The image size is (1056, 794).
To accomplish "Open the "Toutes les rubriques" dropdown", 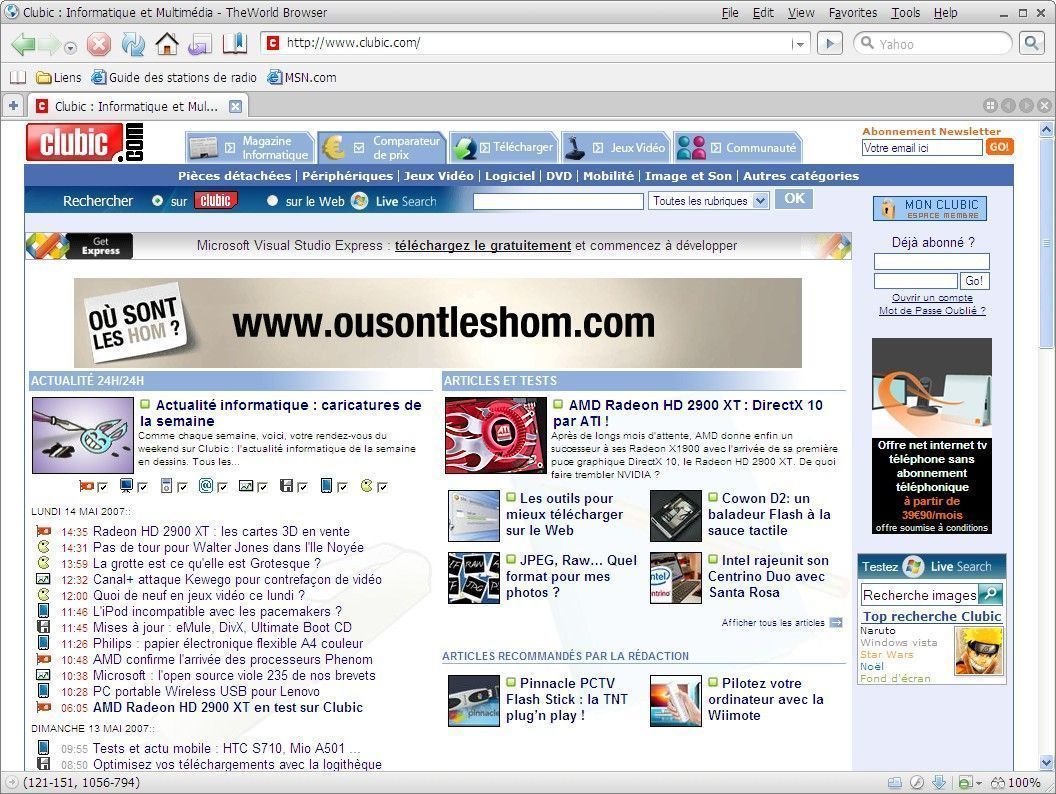I will (708, 201).
